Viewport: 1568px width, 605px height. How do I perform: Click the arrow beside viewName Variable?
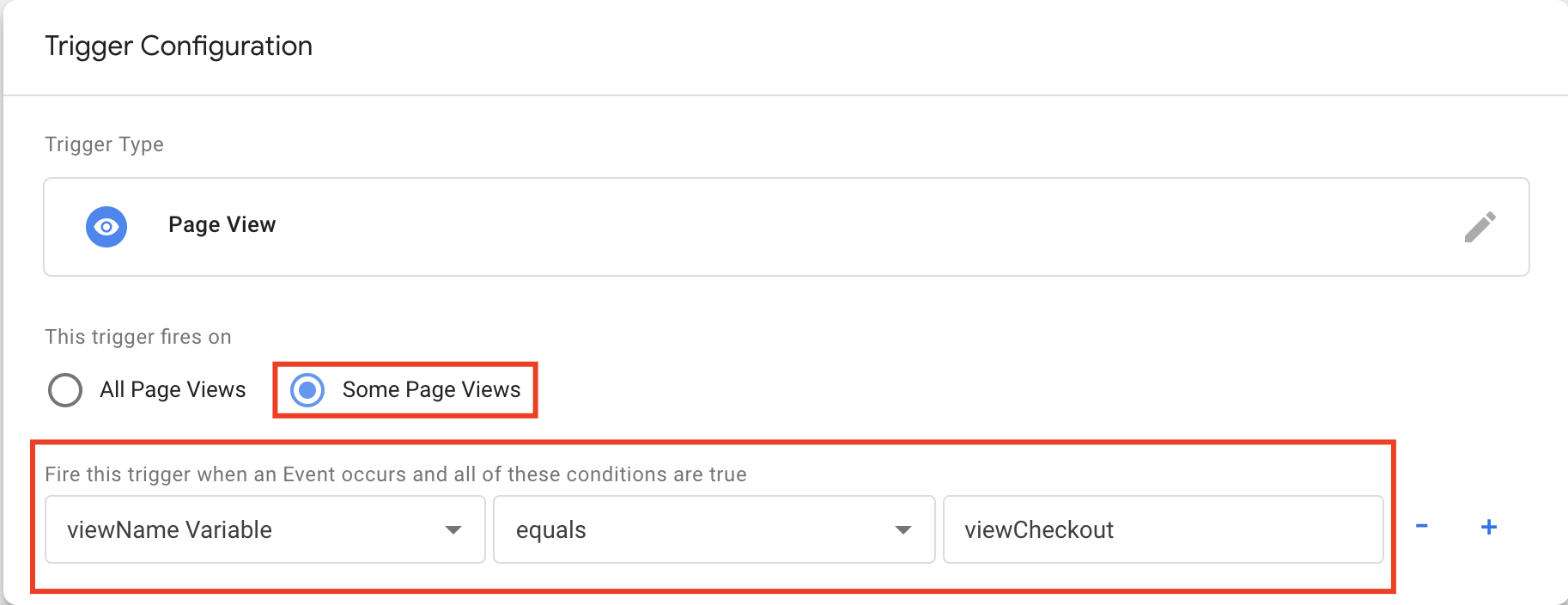[453, 530]
